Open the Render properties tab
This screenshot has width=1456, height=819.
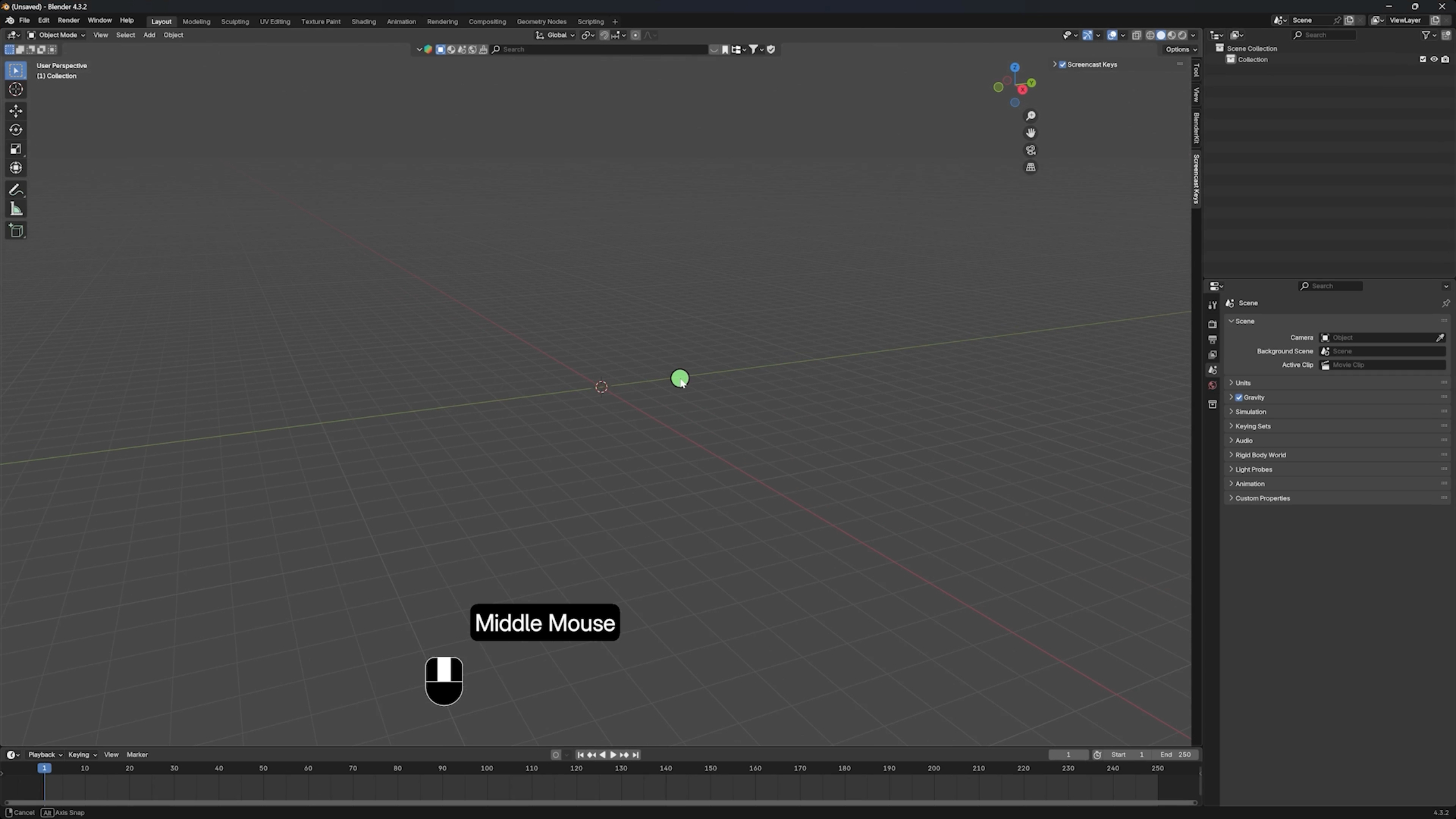tap(1212, 324)
